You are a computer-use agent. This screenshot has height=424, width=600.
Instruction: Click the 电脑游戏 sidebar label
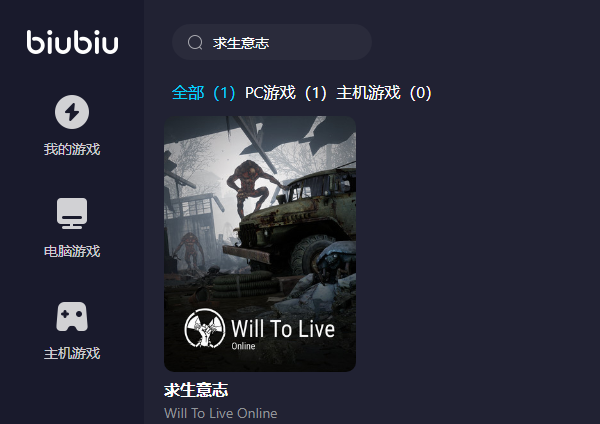click(72, 251)
